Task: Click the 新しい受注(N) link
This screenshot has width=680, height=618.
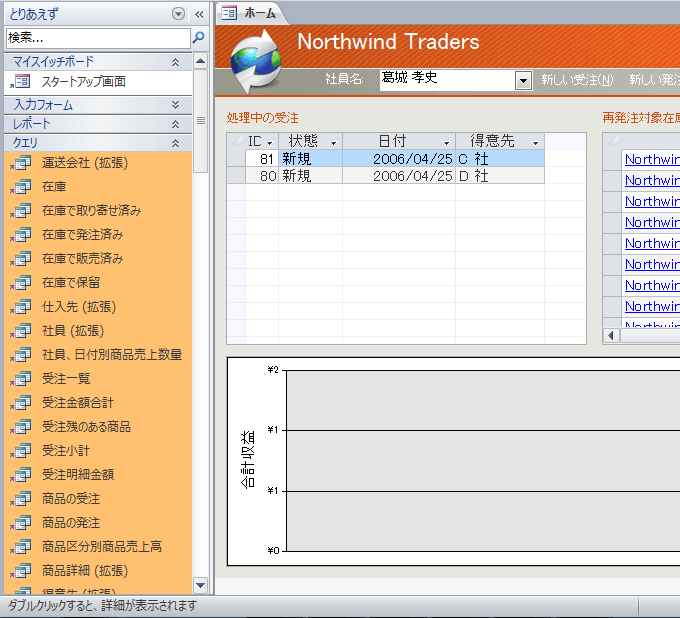Action: click(577, 80)
